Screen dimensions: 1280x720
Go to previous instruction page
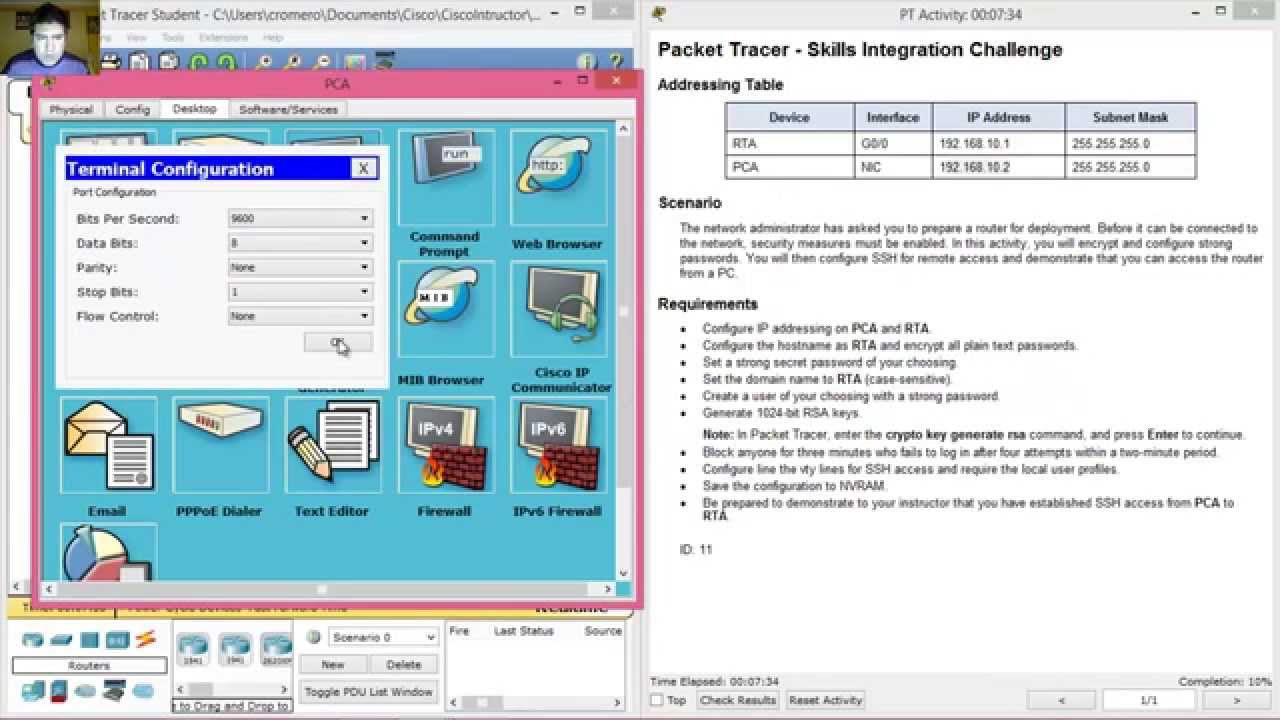[x=1061, y=700]
